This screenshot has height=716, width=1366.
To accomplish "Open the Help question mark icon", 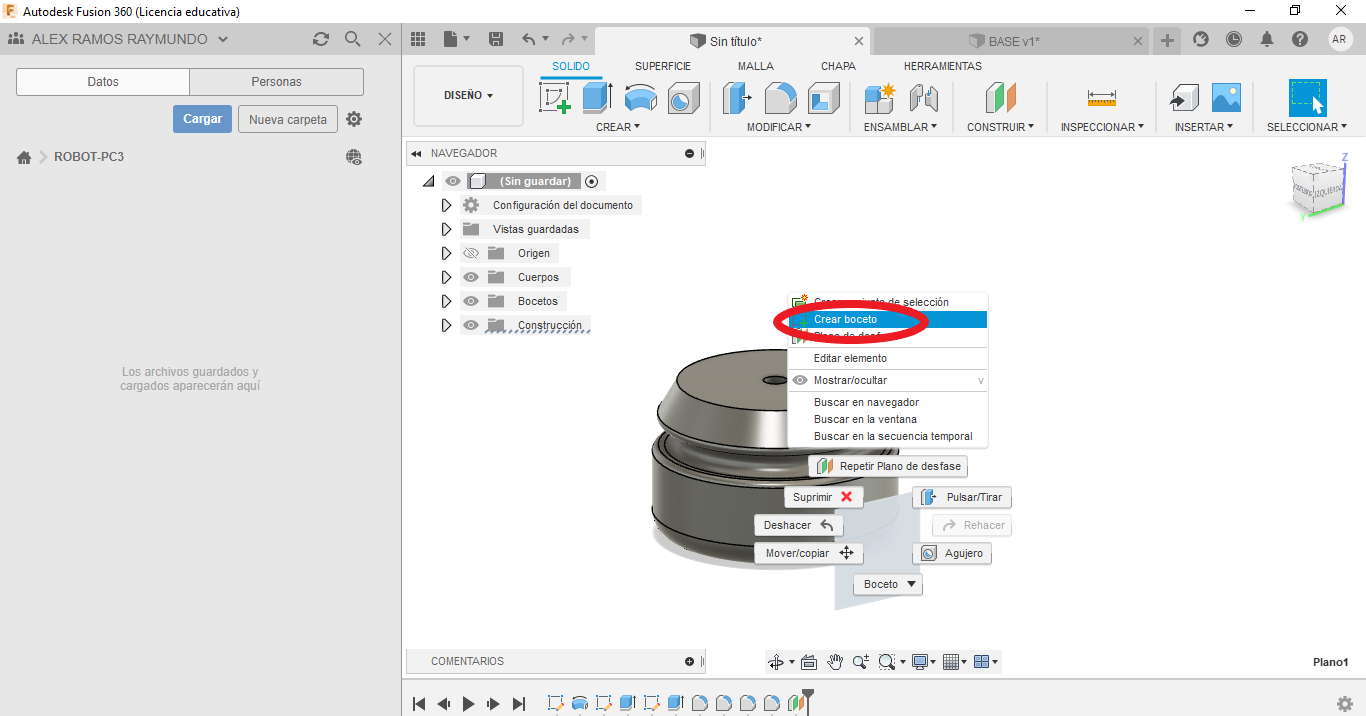I will (x=1300, y=39).
